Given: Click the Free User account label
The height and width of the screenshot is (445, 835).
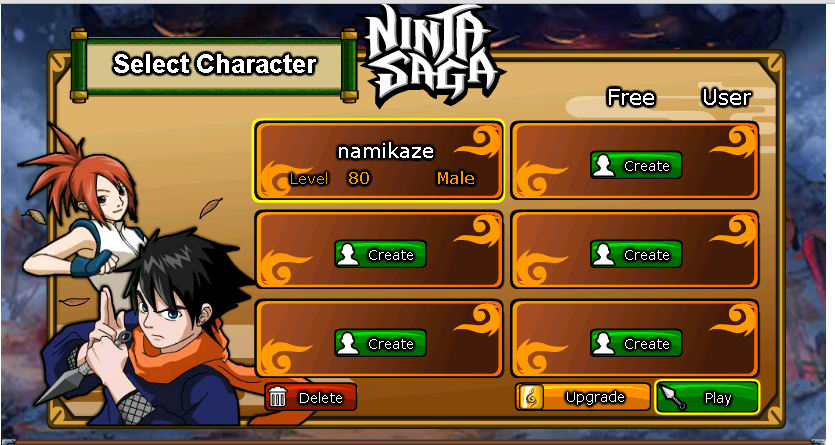Looking at the screenshot, I should coord(679,98).
